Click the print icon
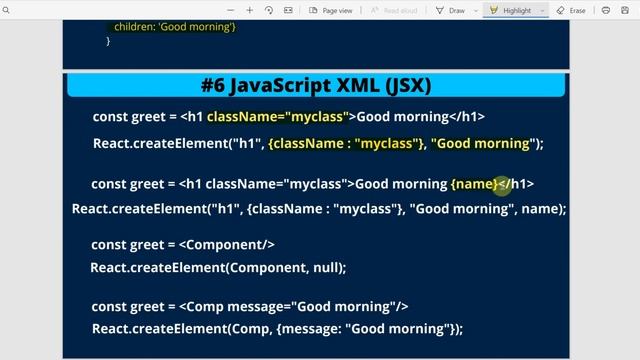The height and width of the screenshot is (360, 640). coord(606,10)
